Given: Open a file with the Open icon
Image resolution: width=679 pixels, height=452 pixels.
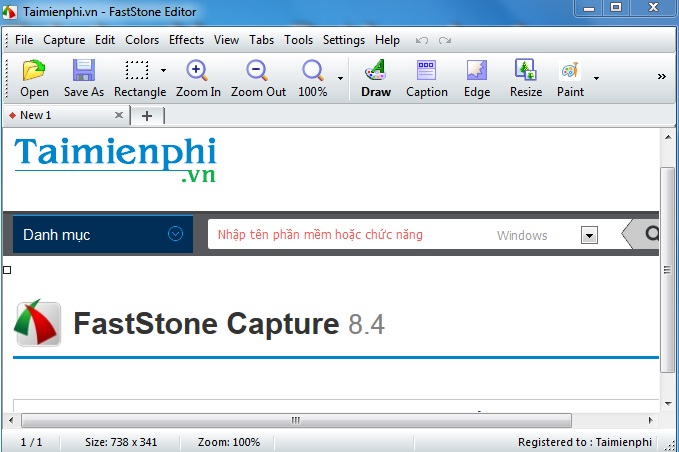Looking at the screenshot, I should coord(34,78).
